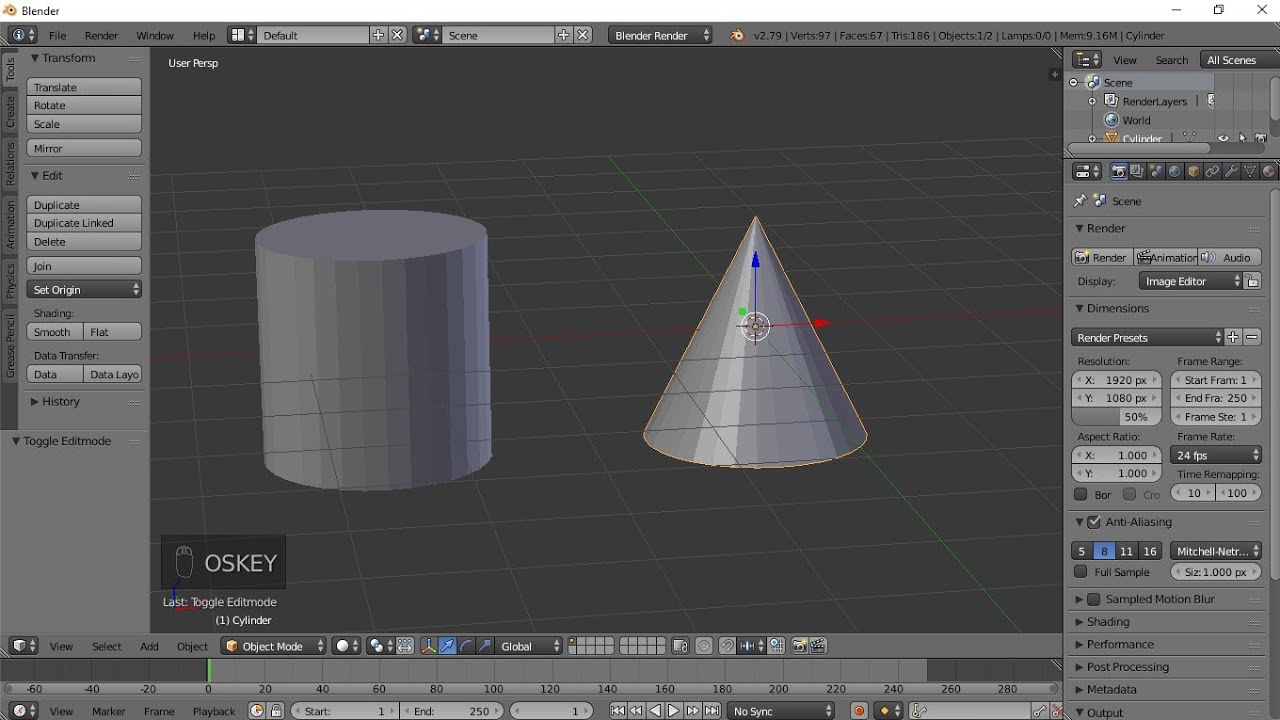Click the Smooth shading button
Screen dimensions: 1280x720
[55, 332]
